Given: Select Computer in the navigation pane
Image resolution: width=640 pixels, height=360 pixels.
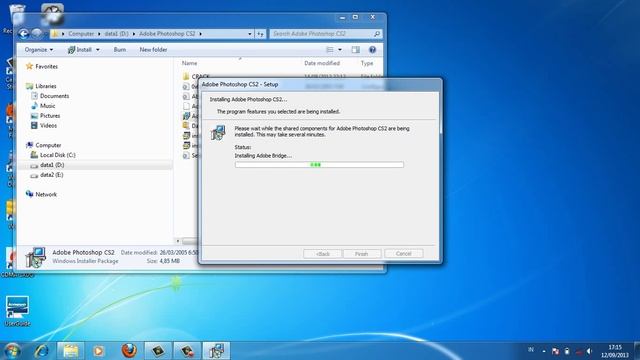Looking at the screenshot, I should click(43, 145).
